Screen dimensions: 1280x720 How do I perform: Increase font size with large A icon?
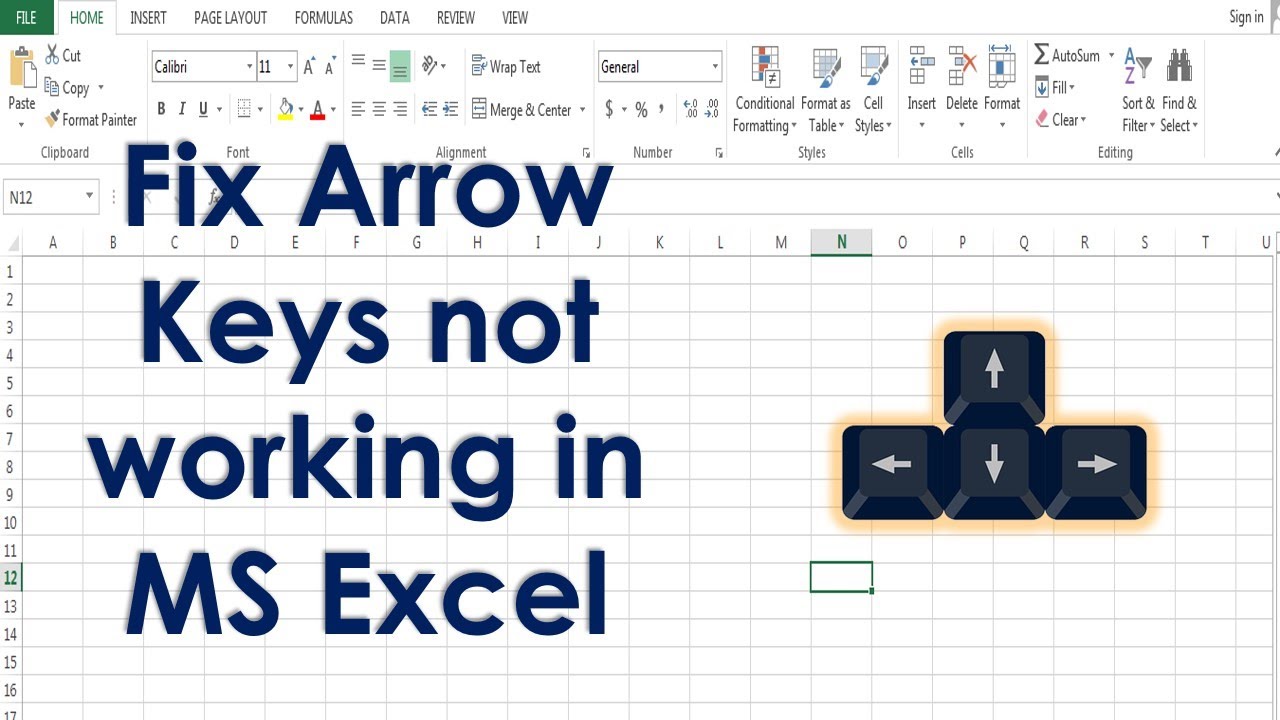[x=309, y=67]
